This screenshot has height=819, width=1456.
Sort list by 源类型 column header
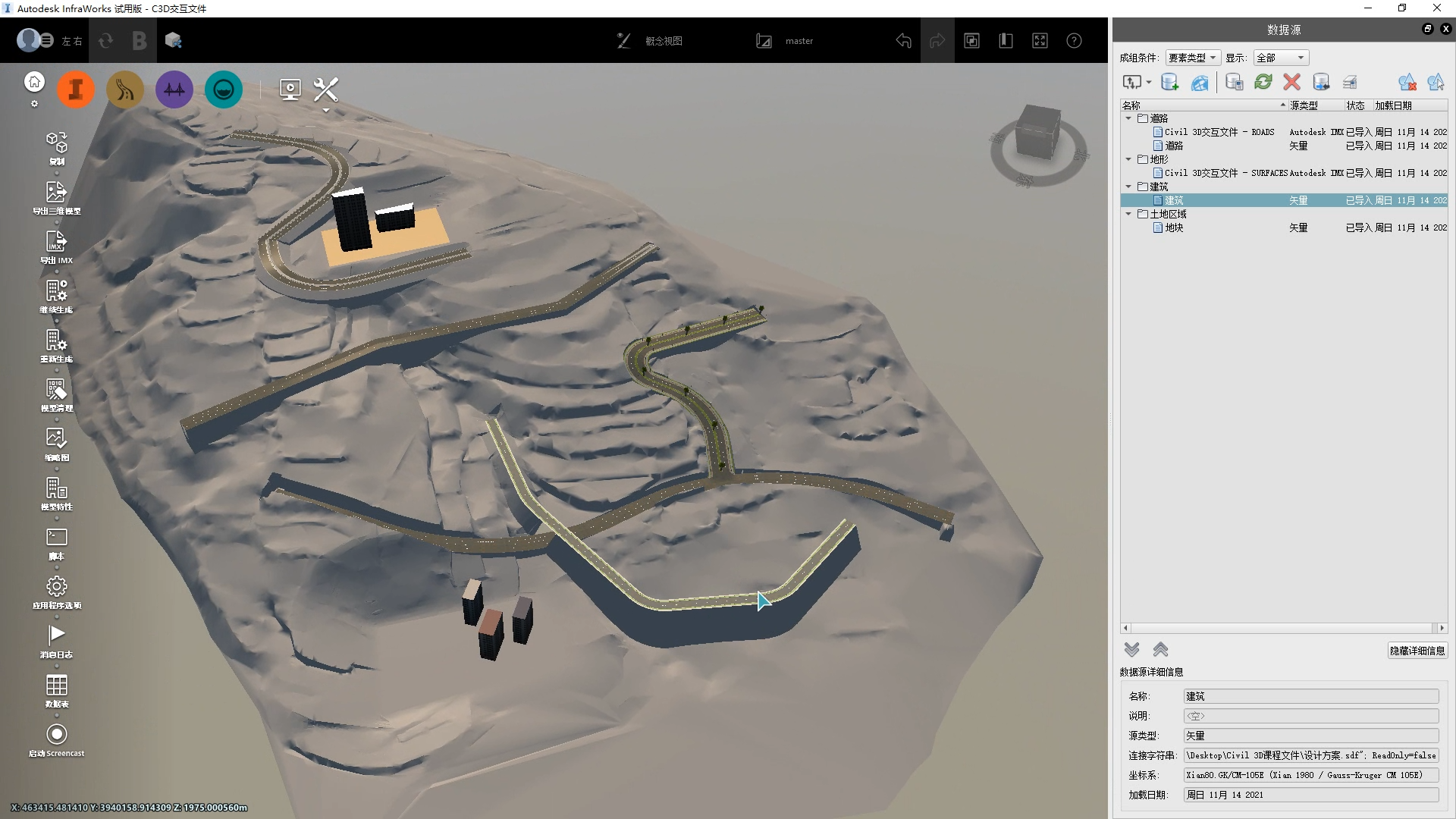(1304, 105)
